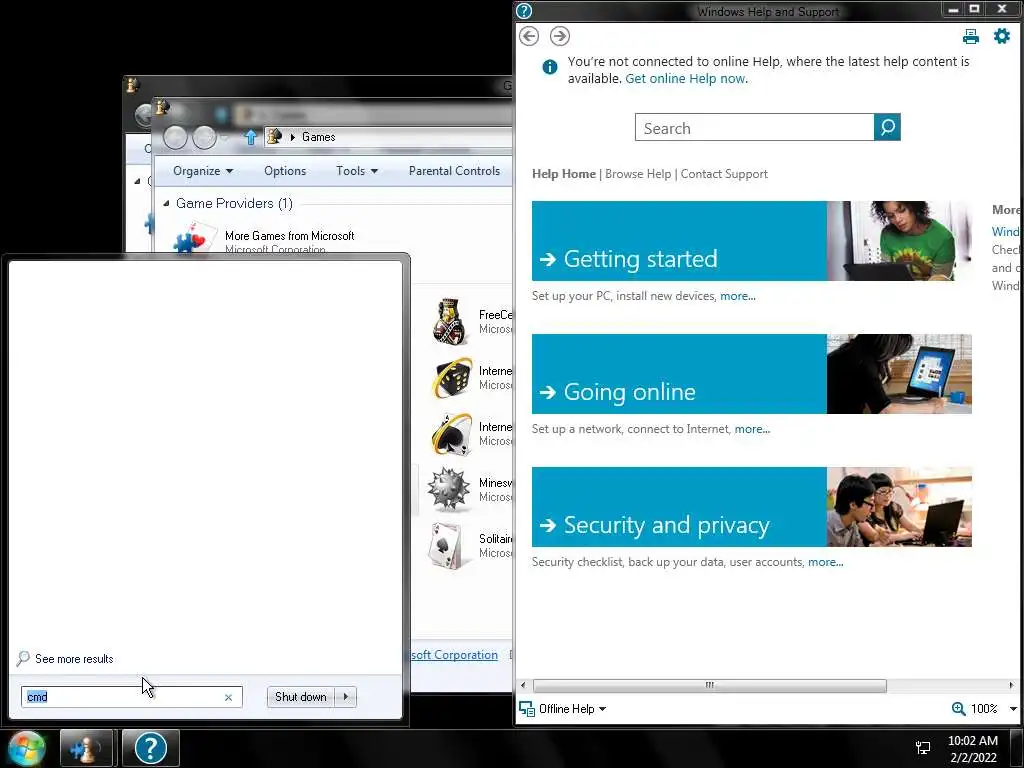Select Internet Backgammon dice icon
This screenshot has height=768, width=1024.
tap(450, 377)
